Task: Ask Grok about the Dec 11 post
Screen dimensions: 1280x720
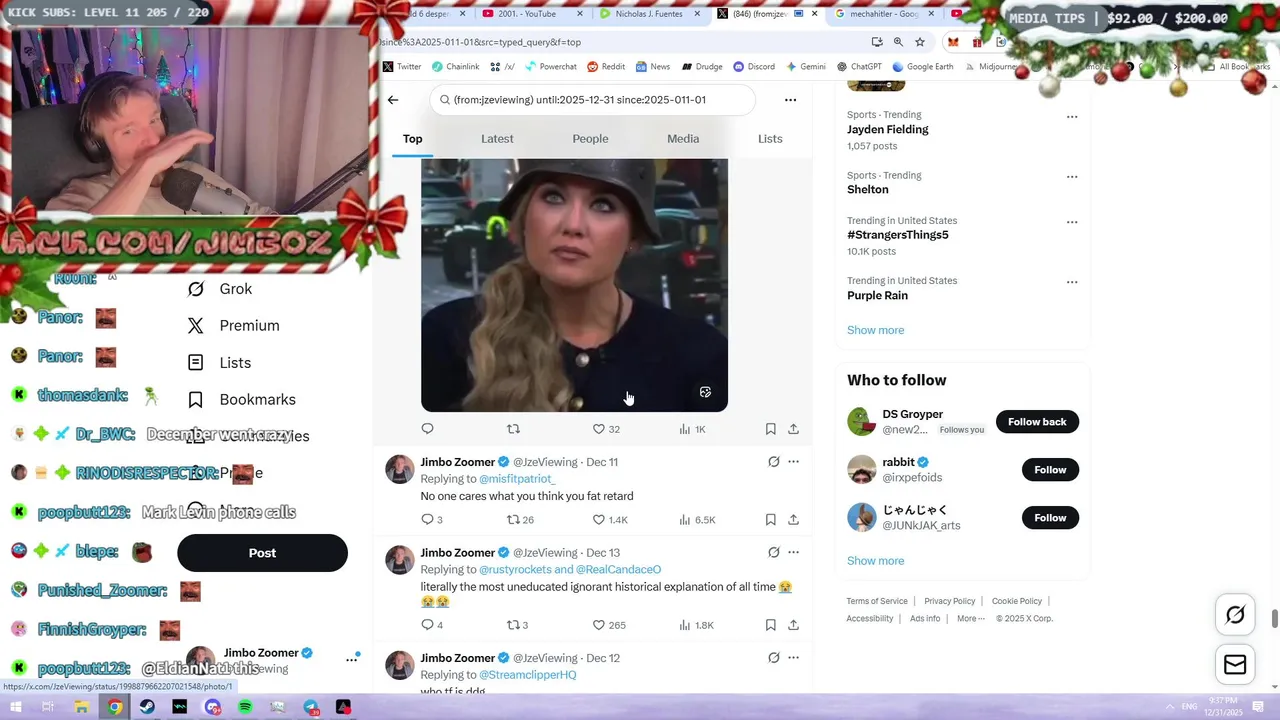Action: (773, 462)
